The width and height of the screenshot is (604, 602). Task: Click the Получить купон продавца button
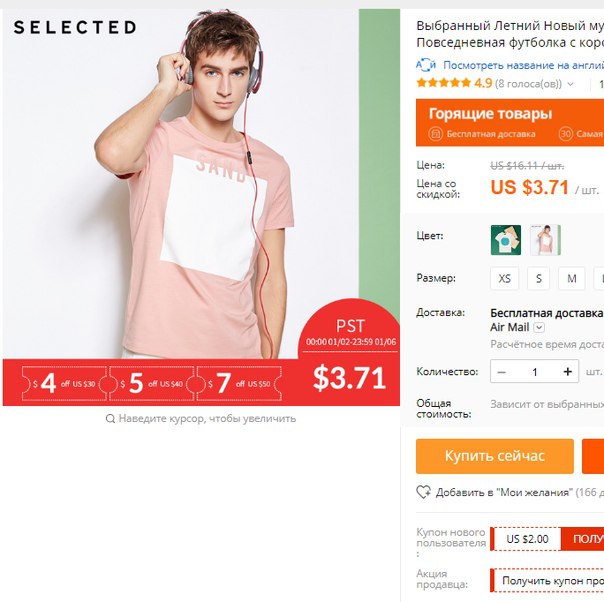(547, 580)
